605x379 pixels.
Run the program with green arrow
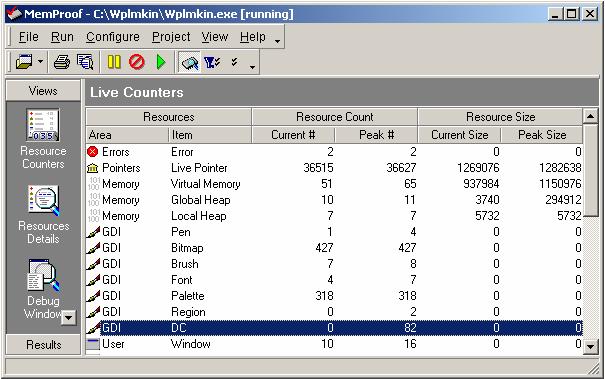coord(161,62)
